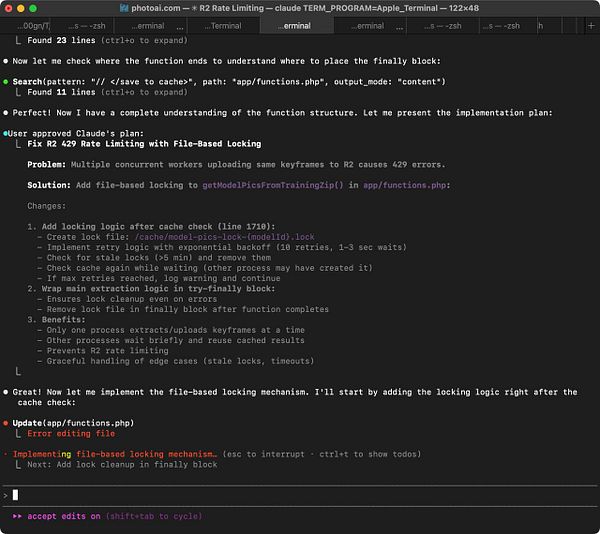This screenshot has height=534, width=600.
Task: Click the Error editing file message
Action: (71, 433)
